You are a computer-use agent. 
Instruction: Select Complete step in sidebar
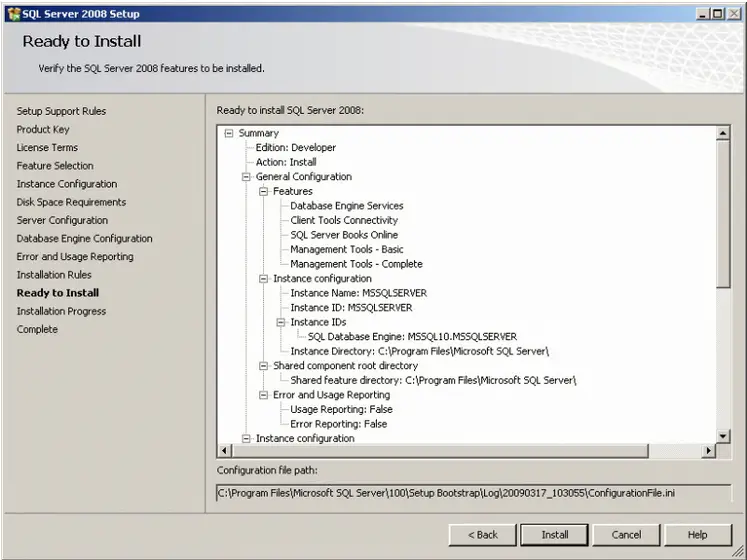(37, 329)
